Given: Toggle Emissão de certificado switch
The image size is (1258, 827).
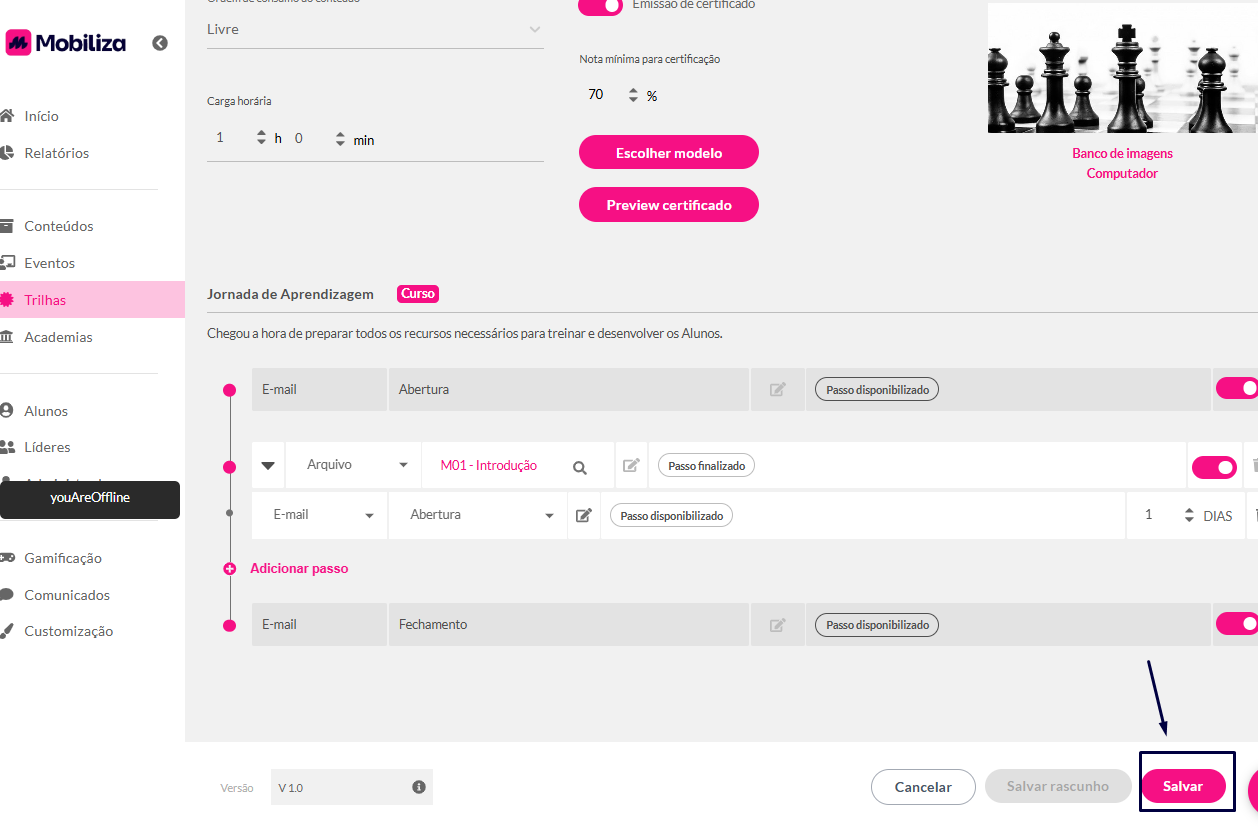Looking at the screenshot, I should coord(601,5).
